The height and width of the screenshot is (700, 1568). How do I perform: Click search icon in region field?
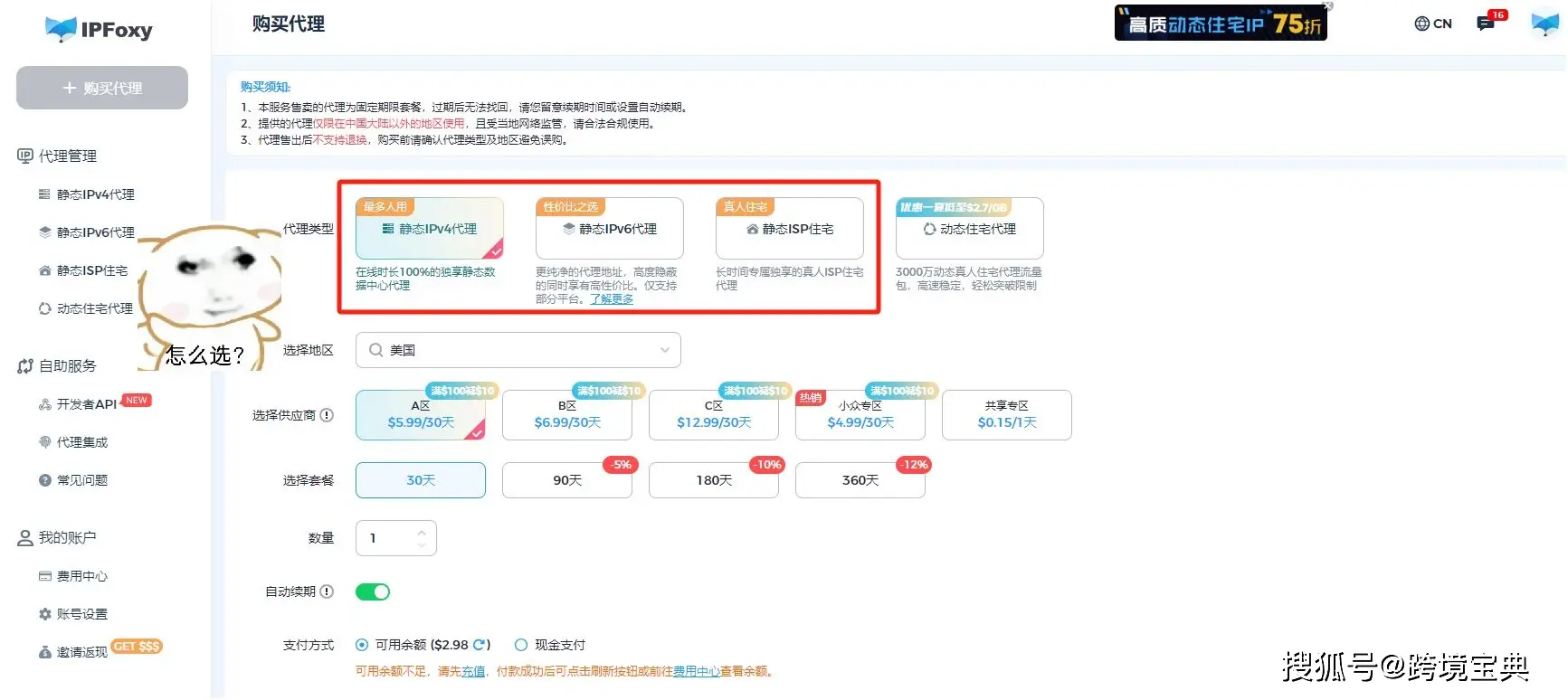(375, 350)
